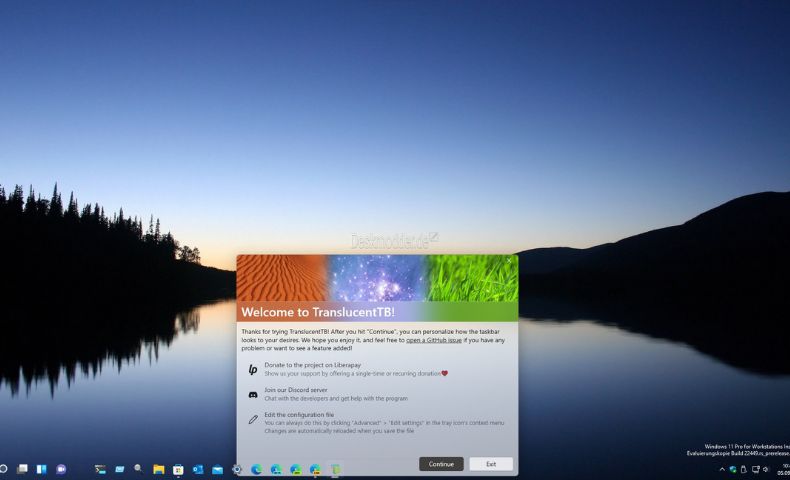The width and height of the screenshot is (790, 480).
Task: Open Settings gear from the taskbar
Action: point(237,469)
